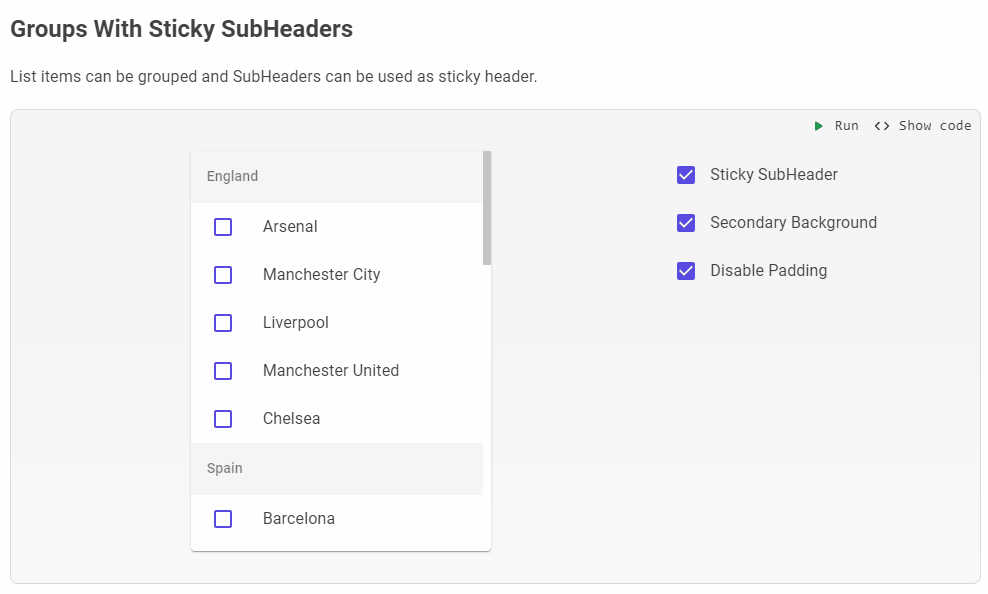
Task: Check the Chelsea checkbox
Action: 222,419
